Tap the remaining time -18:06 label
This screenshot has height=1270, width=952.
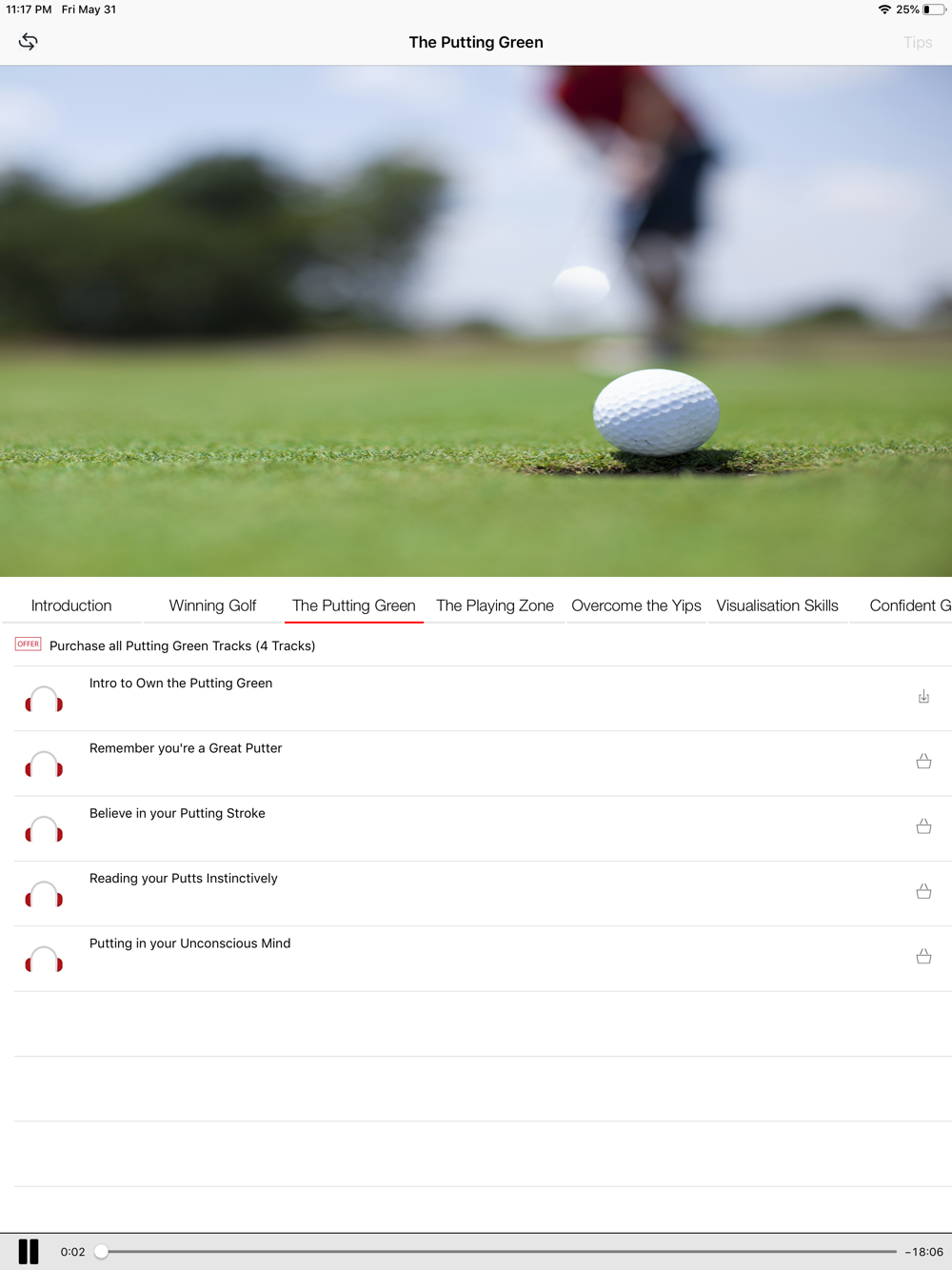(923, 1252)
